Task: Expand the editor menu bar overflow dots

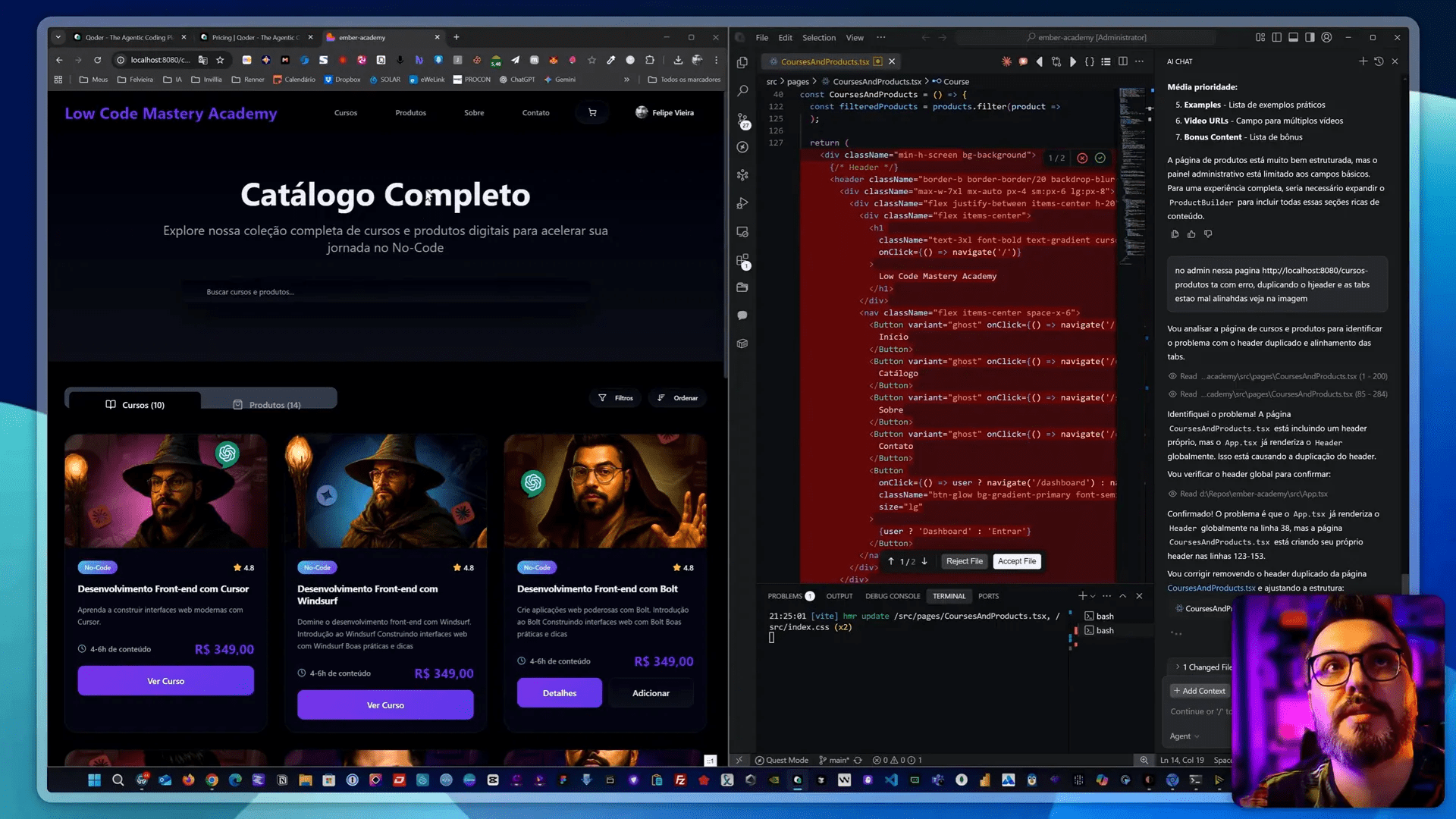Action: pyautogui.click(x=880, y=37)
